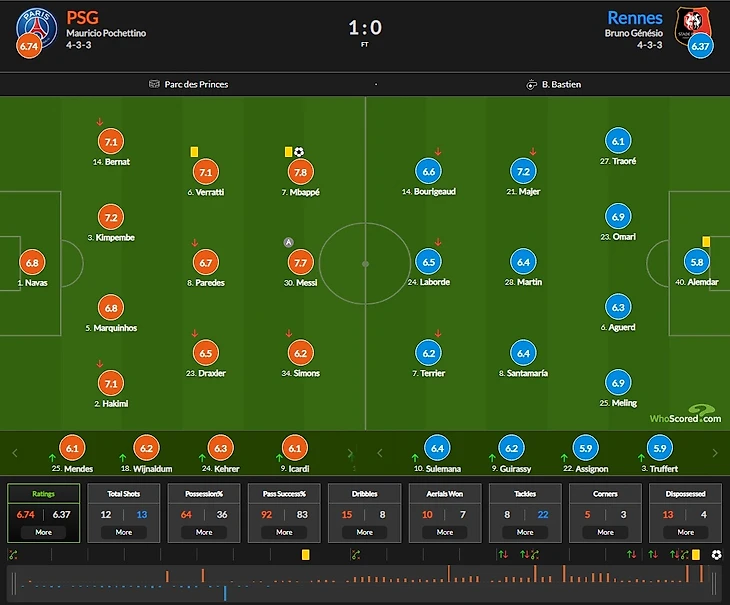Show next Rennes substitutes with right chevron
The image size is (730, 605).
[715, 453]
